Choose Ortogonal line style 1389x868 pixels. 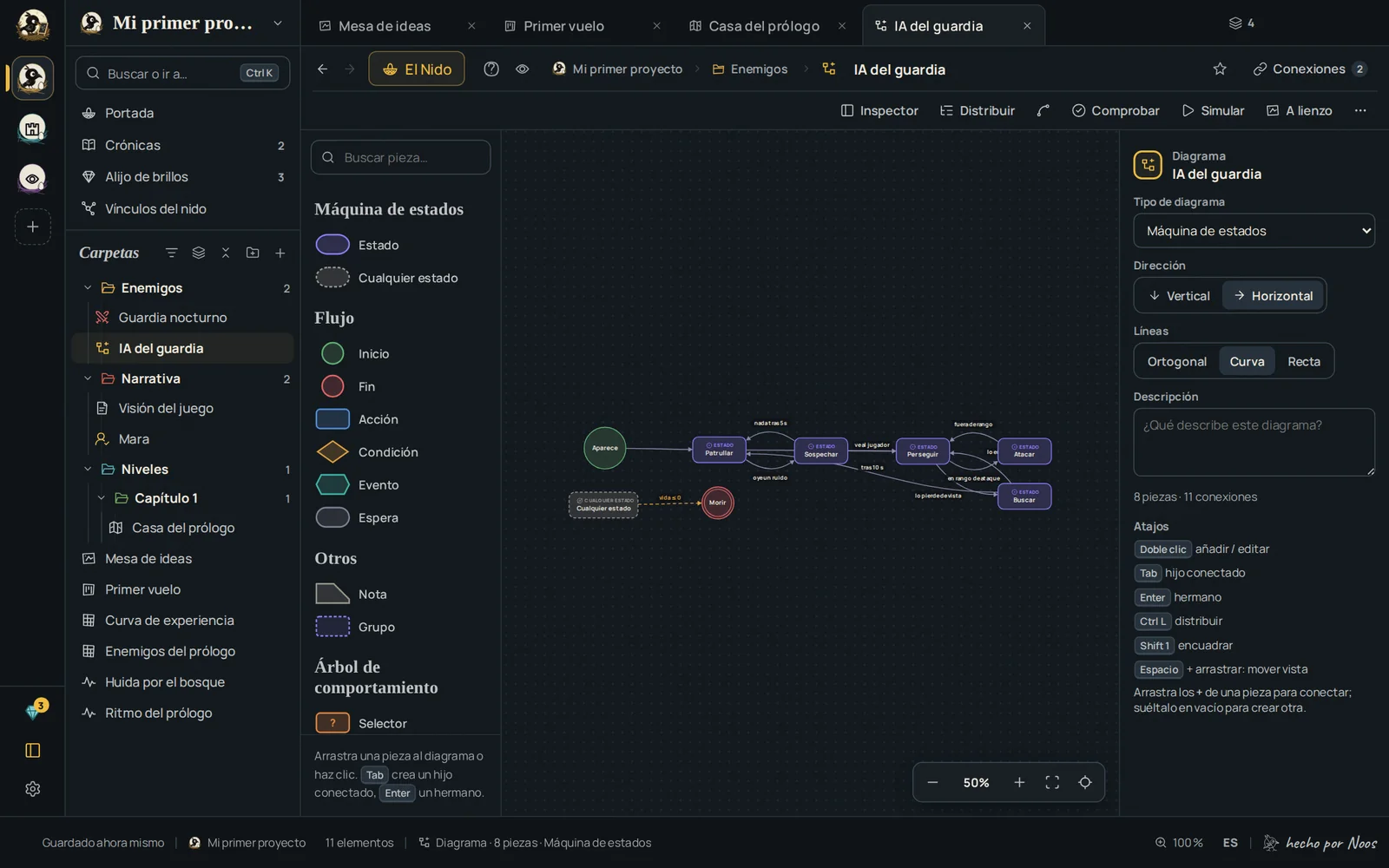pyautogui.click(x=1176, y=361)
